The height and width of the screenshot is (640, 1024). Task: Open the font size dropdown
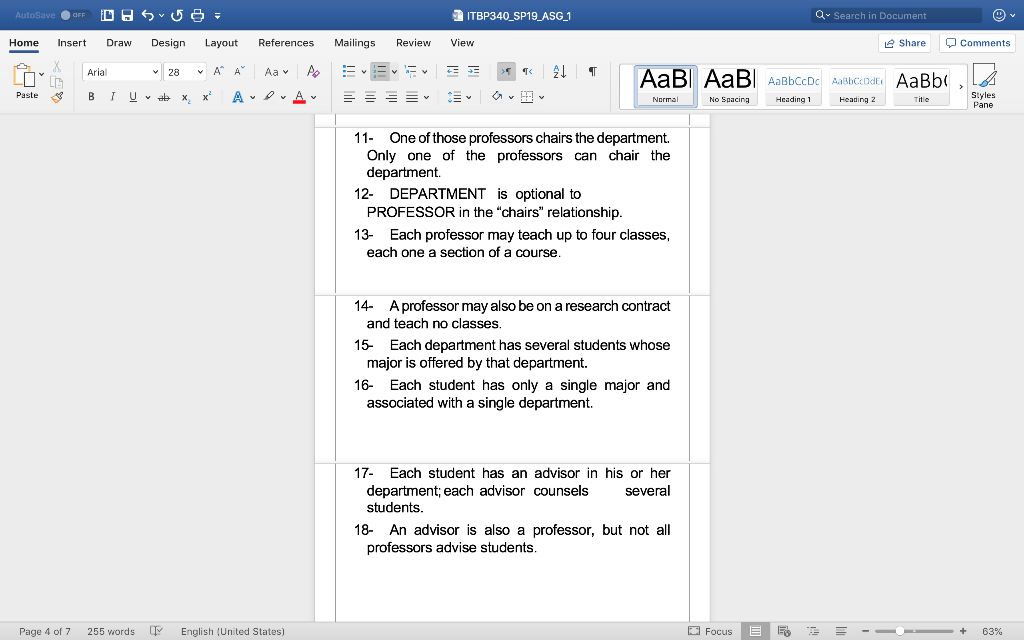[x=200, y=71]
